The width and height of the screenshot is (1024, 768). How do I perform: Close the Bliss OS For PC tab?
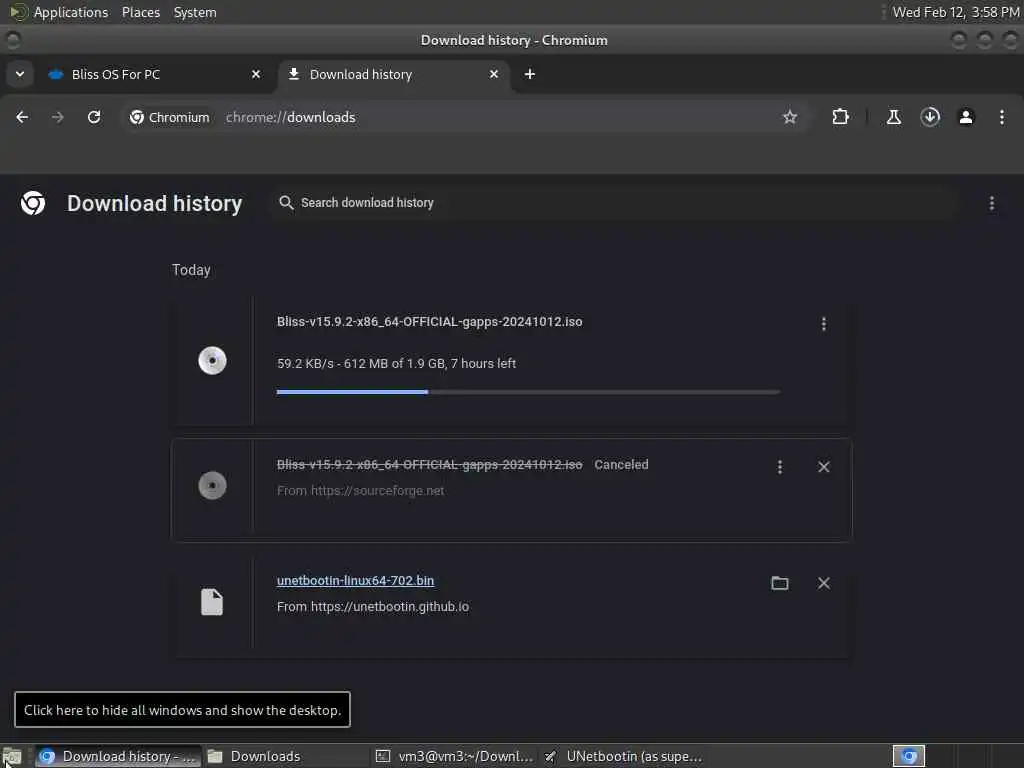click(256, 74)
